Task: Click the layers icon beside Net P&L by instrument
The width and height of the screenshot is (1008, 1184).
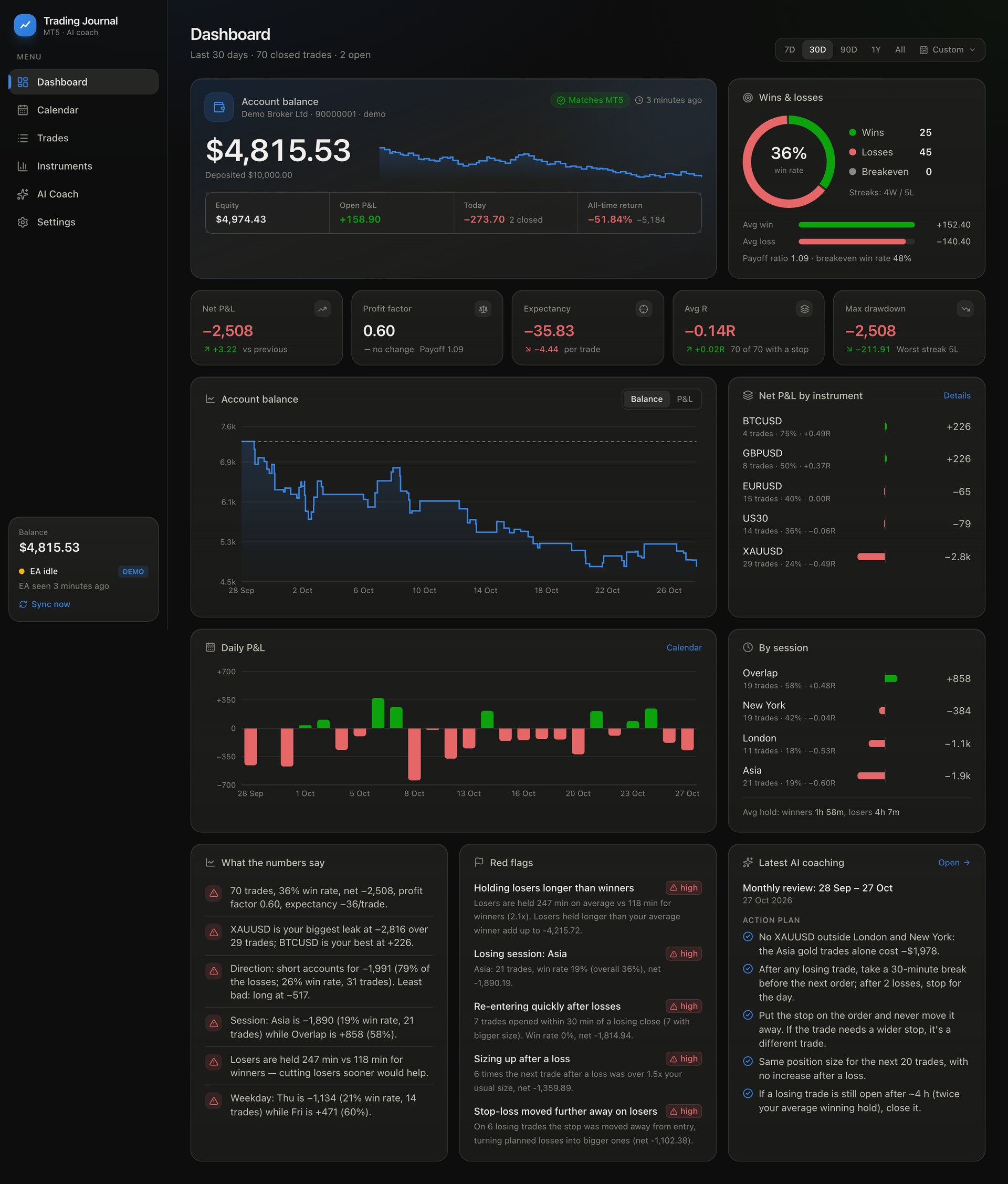Action: (x=748, y=395)
